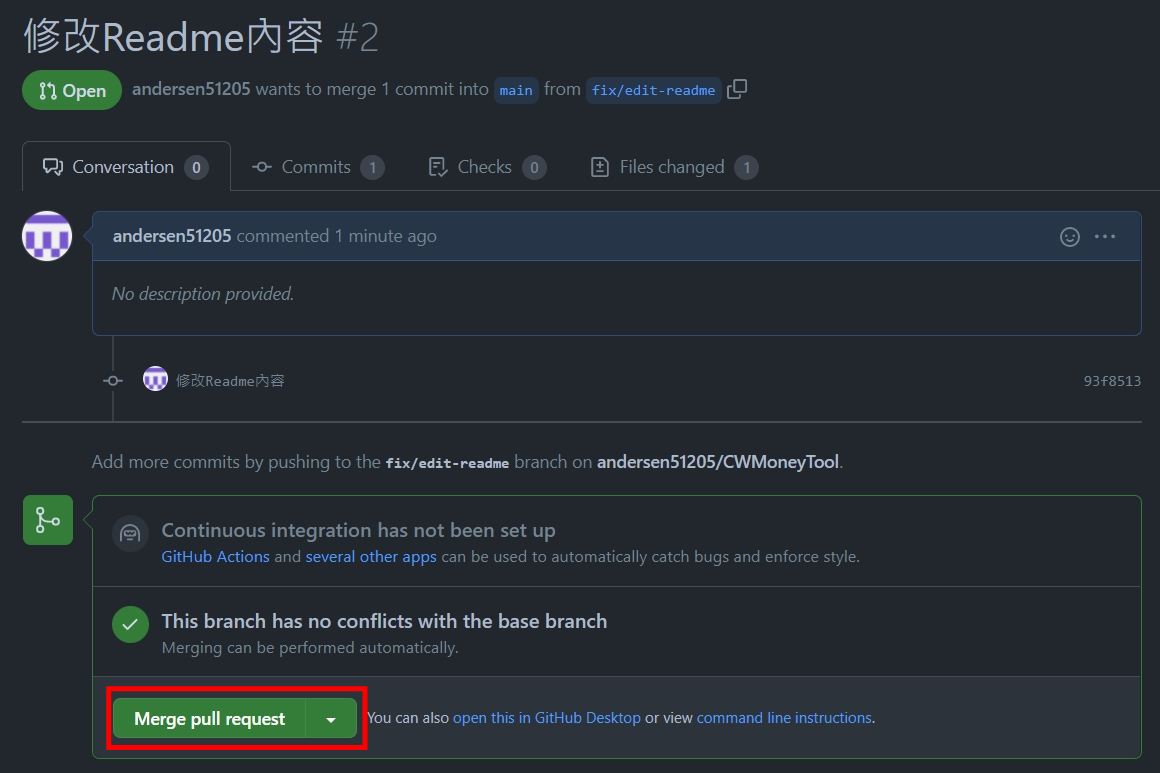Click the green merge status icon

(48, 520)
